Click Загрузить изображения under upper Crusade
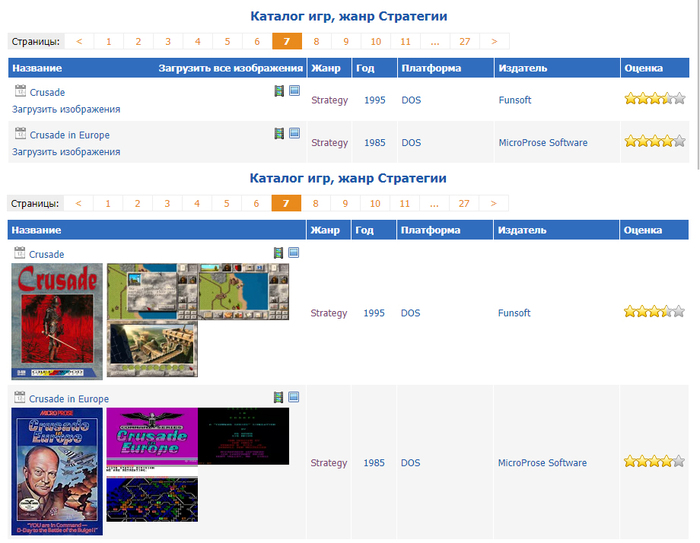Screen dimensions: 700x543 tap(66, 109)
